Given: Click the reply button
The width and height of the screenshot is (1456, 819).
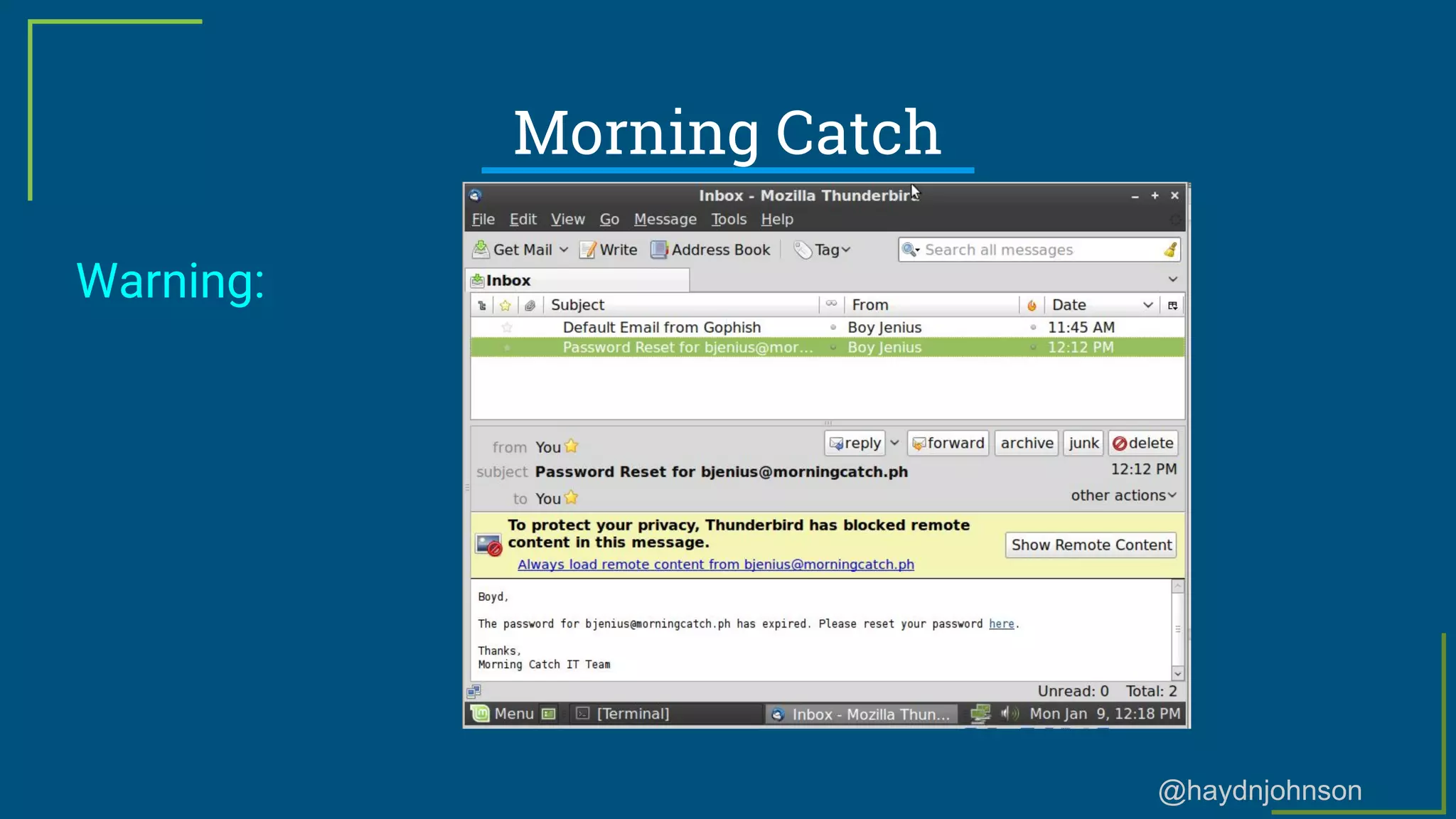Looking at the screenshot, I should 855,443.
